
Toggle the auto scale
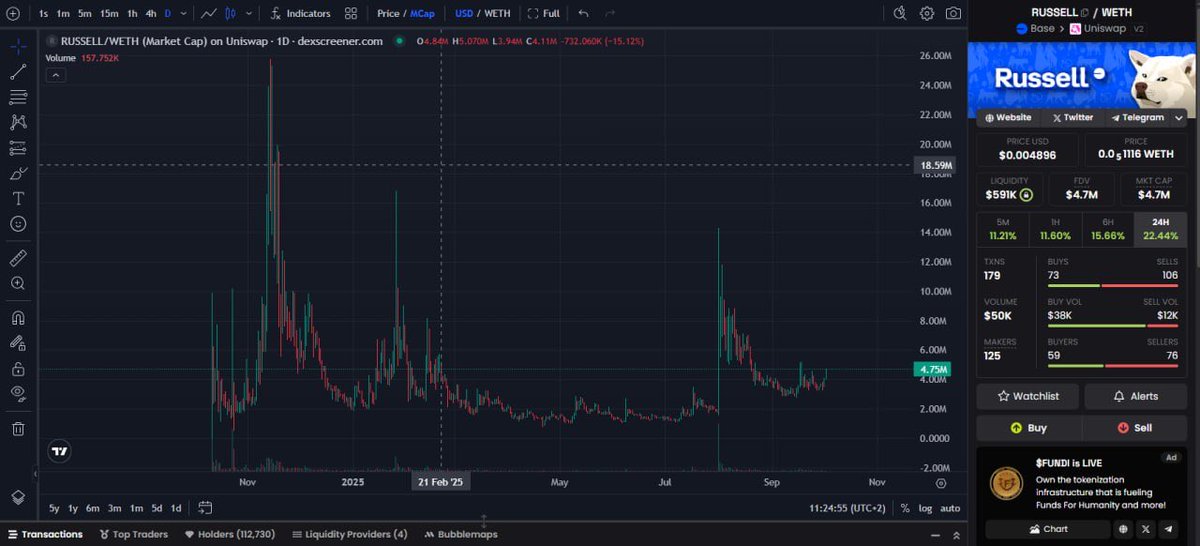click(950, 508)
